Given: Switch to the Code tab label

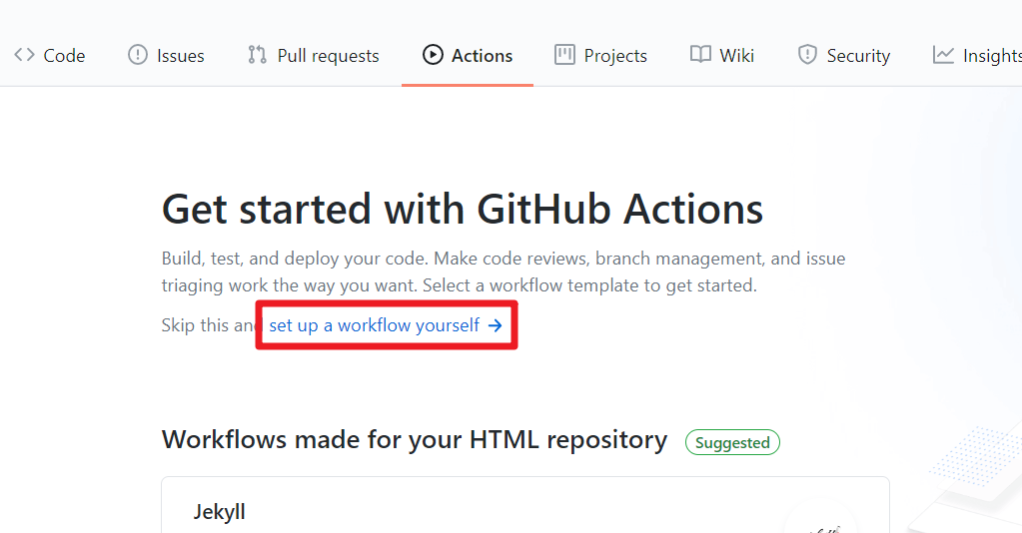Looking at the screenshot, I should pyautogui.click(x=64, y=56).
